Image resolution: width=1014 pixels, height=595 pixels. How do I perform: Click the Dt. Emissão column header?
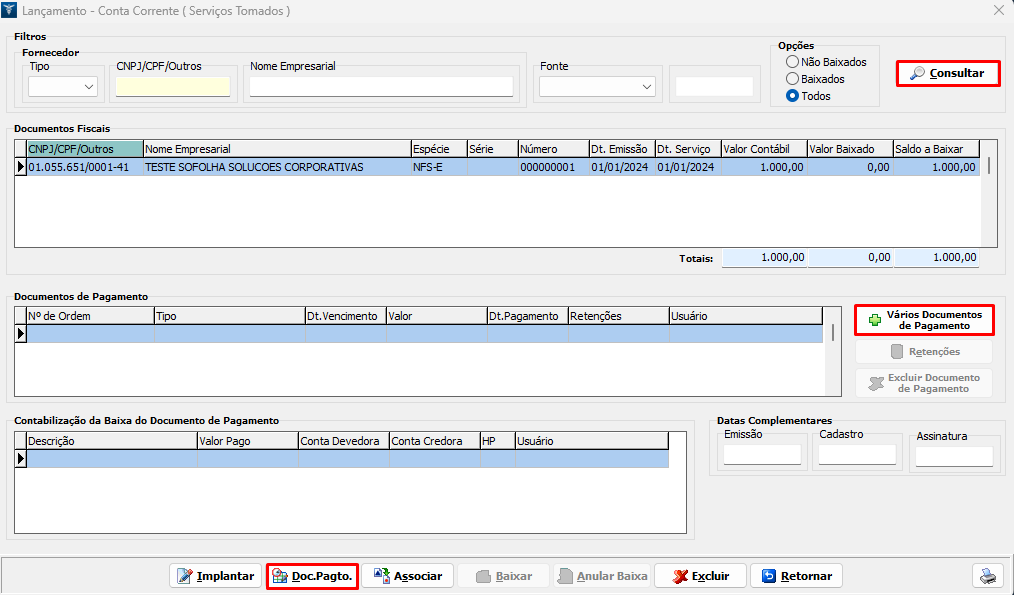pos(620,149)
